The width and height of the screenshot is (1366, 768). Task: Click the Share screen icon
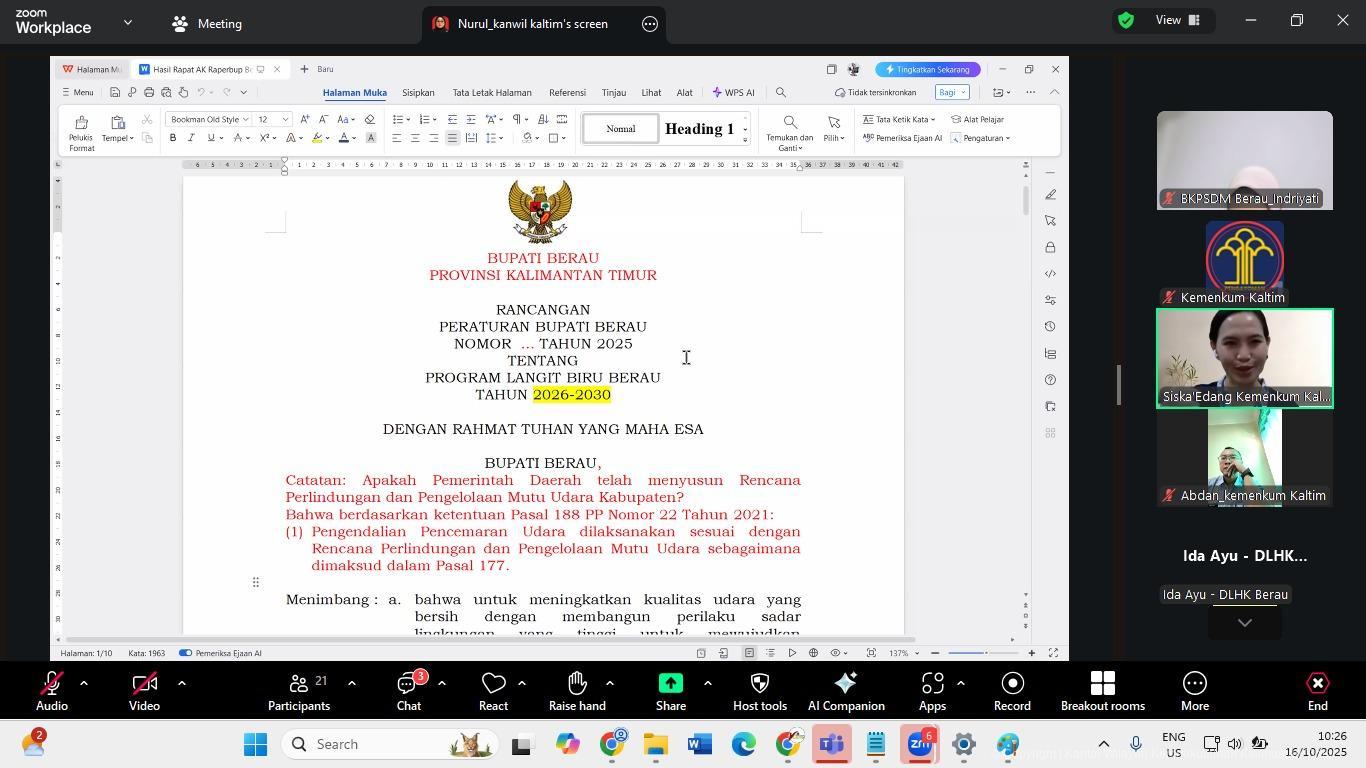(670, 684)
